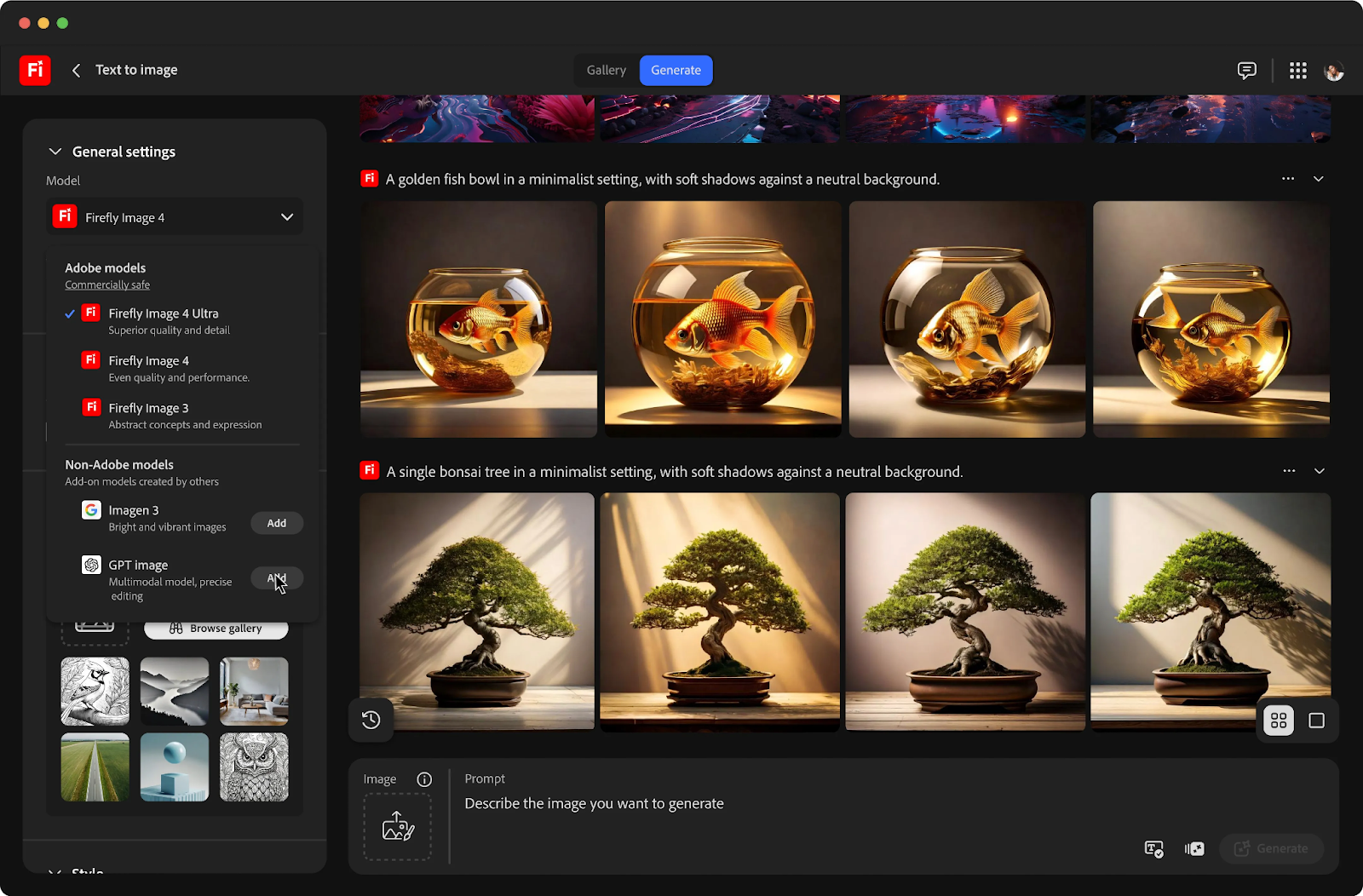Image resolution: width=1363 pixels, height=896 pixels.
Task: Collapse the golden fish bowl results
Action: click(x=1318, y=179)
